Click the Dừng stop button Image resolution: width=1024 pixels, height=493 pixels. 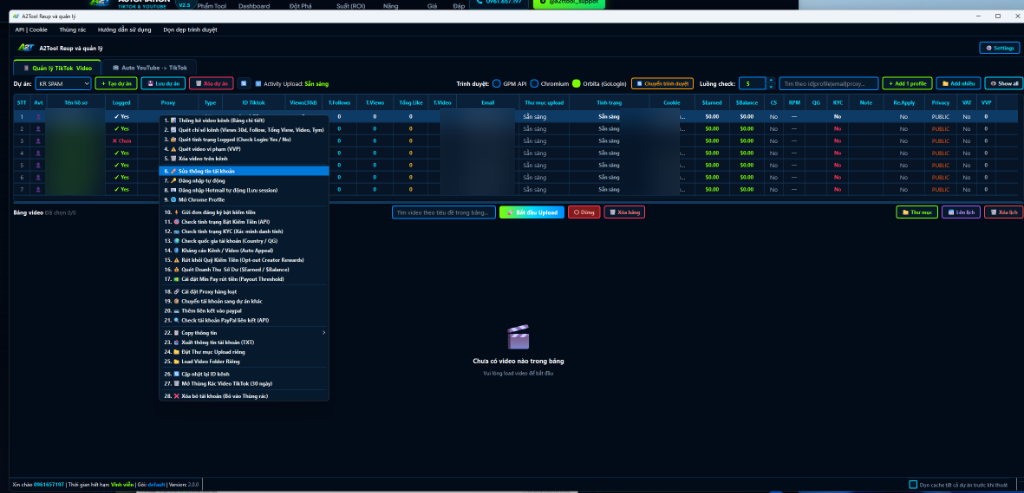[584, 212]
